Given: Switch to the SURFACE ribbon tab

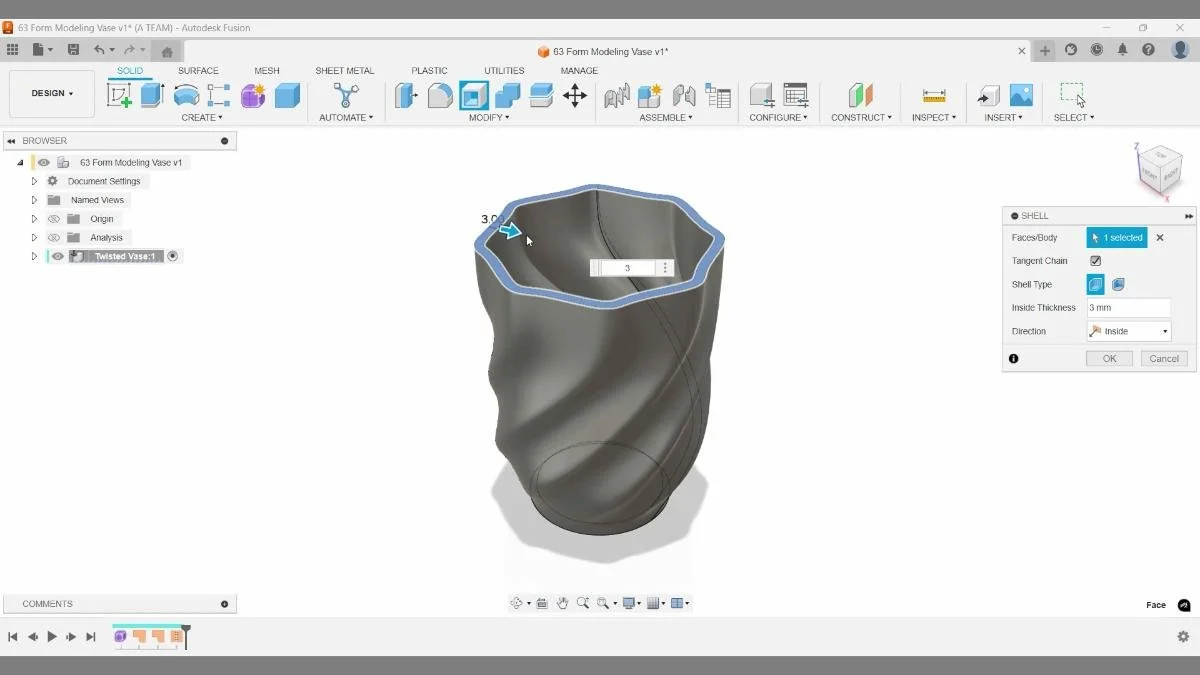Looking at the screenshot, I should (x=197, y=70).
